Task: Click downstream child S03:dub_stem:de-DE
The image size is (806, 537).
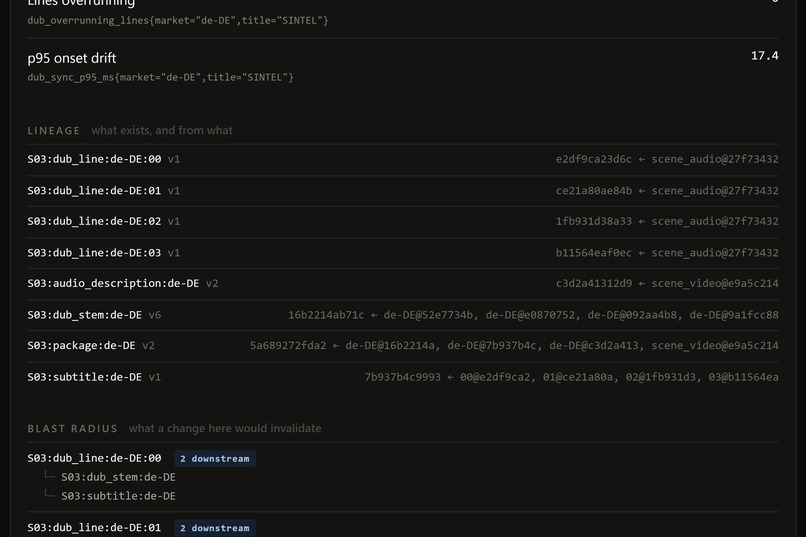Action: point(118,477)
